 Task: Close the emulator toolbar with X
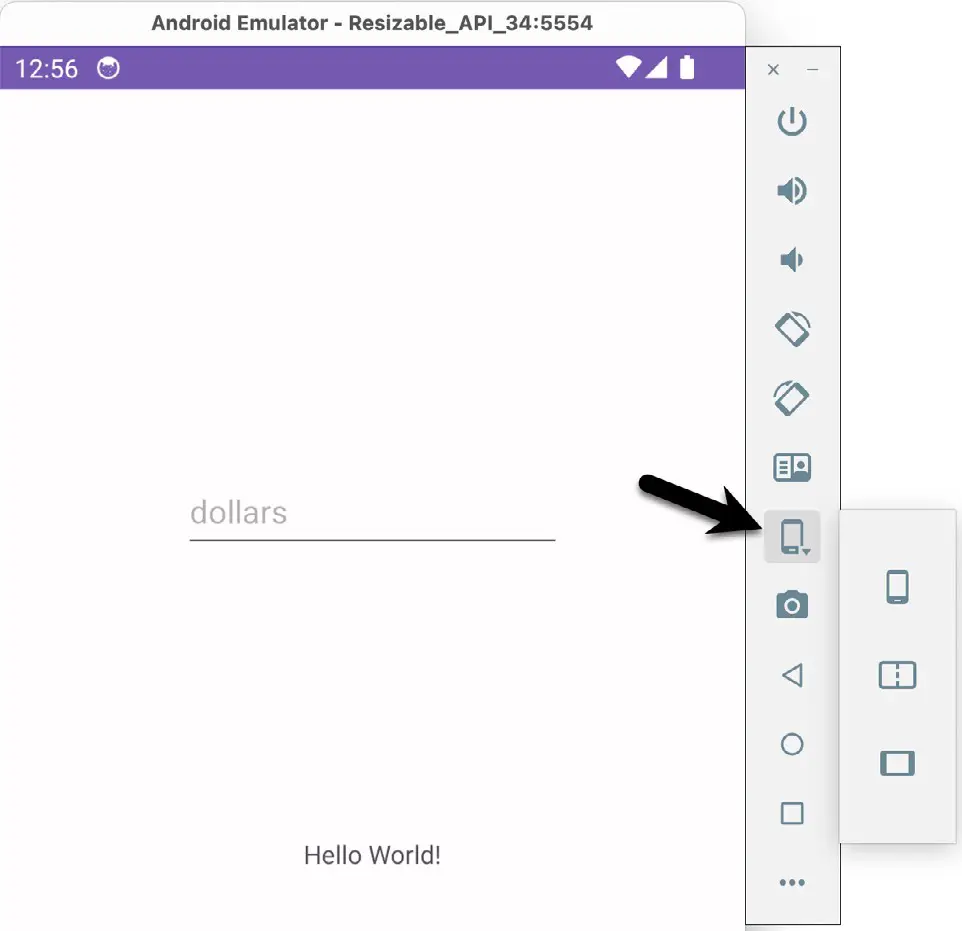pyautogui.click(x=773, y=69)
